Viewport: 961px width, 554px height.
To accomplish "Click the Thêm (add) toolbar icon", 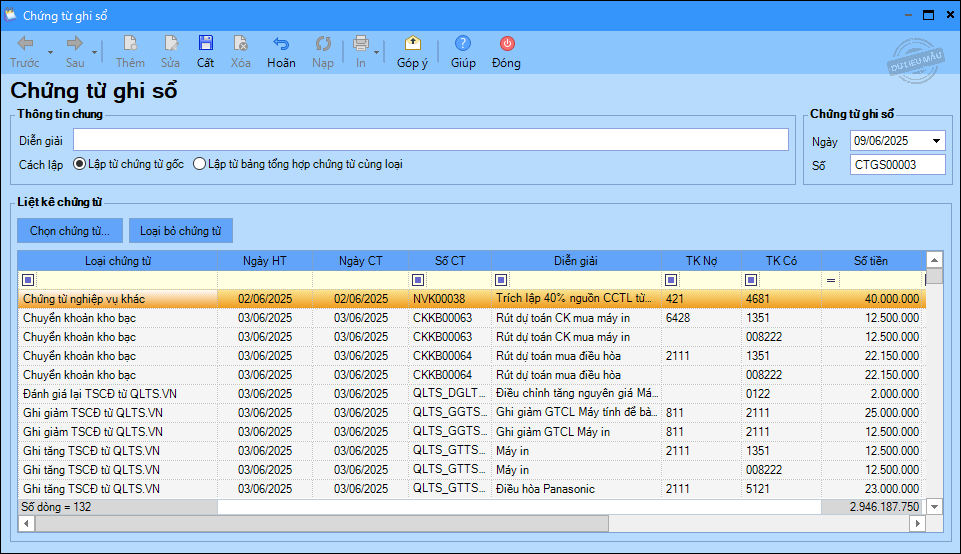I will tap(130, 52).
